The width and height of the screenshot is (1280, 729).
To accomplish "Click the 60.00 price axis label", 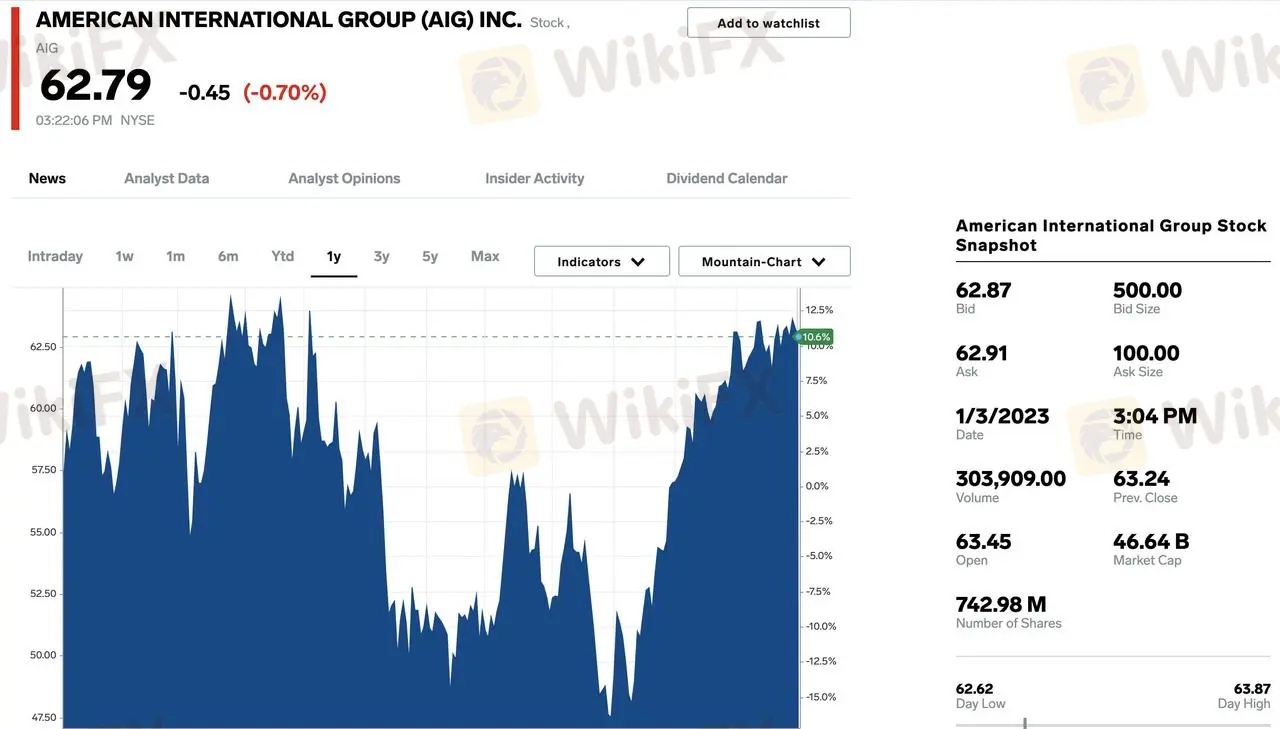I will pos(42,408).
